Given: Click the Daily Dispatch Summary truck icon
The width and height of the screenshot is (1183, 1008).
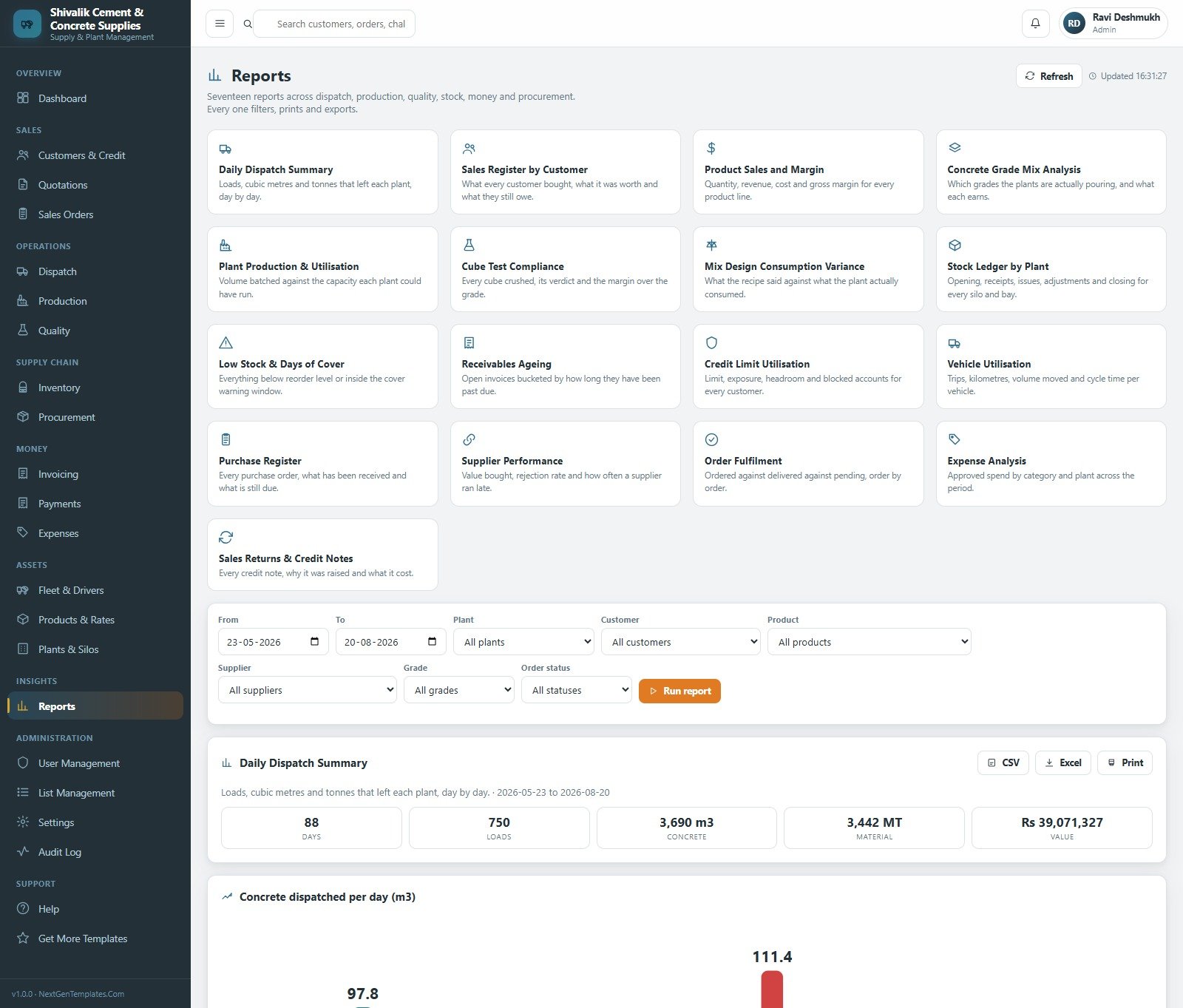Looking at the screenshot, I should [x=226, y=149].
